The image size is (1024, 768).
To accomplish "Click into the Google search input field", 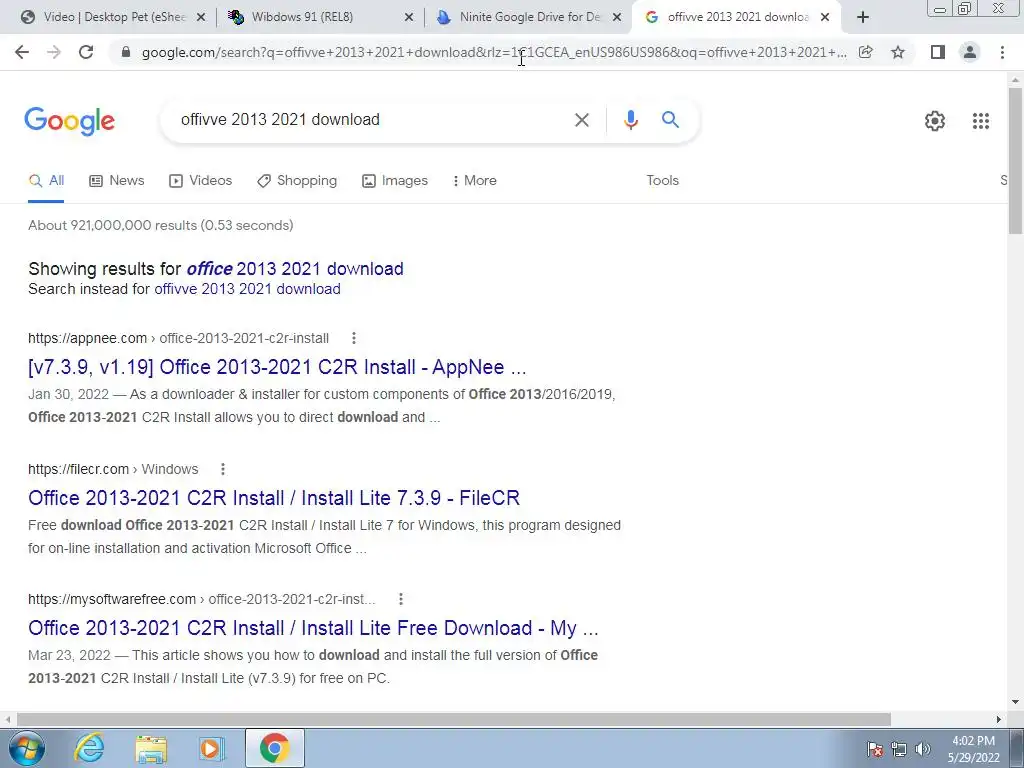I will [x=372, y=120].
